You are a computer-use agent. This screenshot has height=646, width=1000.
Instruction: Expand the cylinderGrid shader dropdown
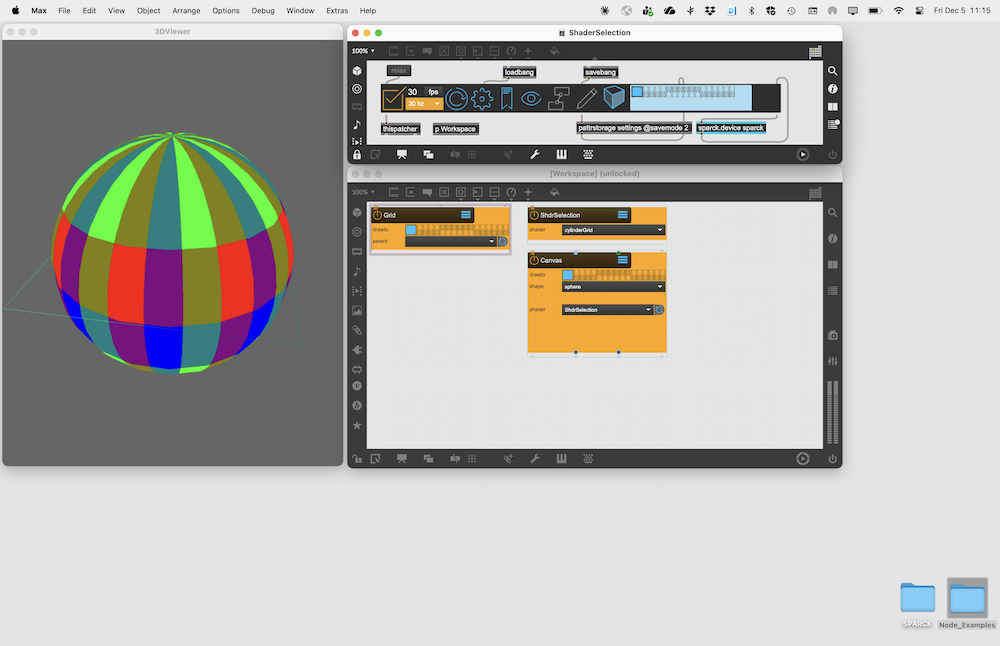(x=612, y=230)
